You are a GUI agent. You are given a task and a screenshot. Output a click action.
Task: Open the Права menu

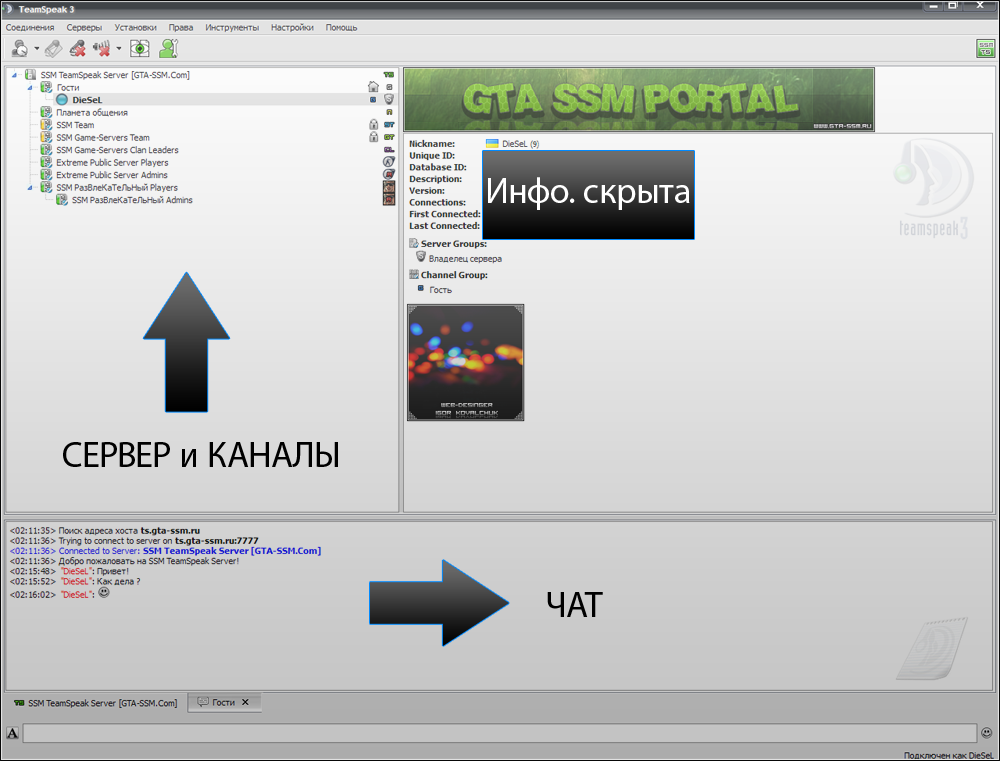(x=180, y=27)
